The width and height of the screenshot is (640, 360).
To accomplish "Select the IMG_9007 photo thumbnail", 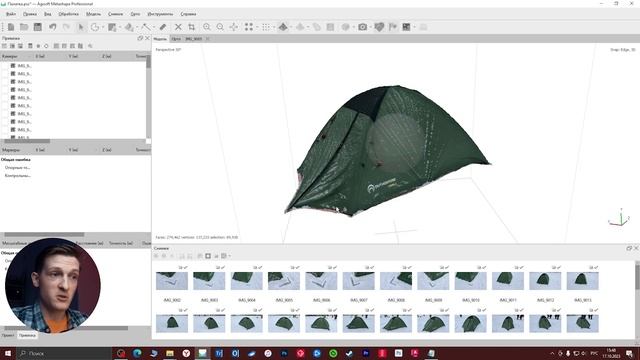I will (x=358, y=281).
